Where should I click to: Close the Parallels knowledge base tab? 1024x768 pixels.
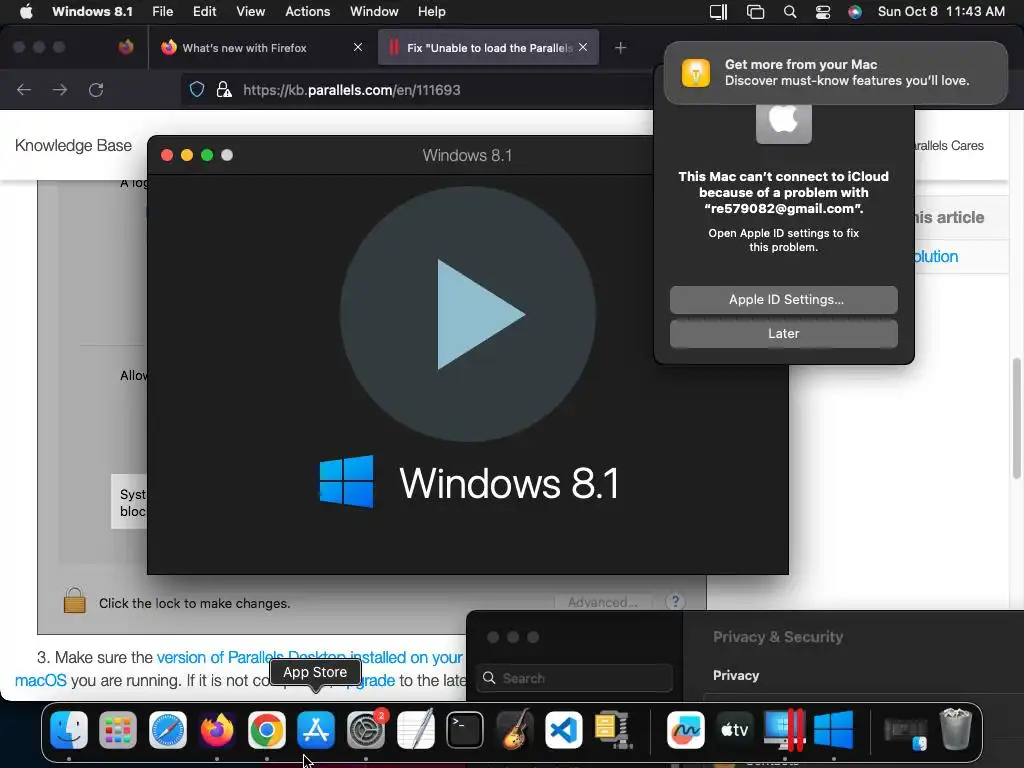click(583, 47)
